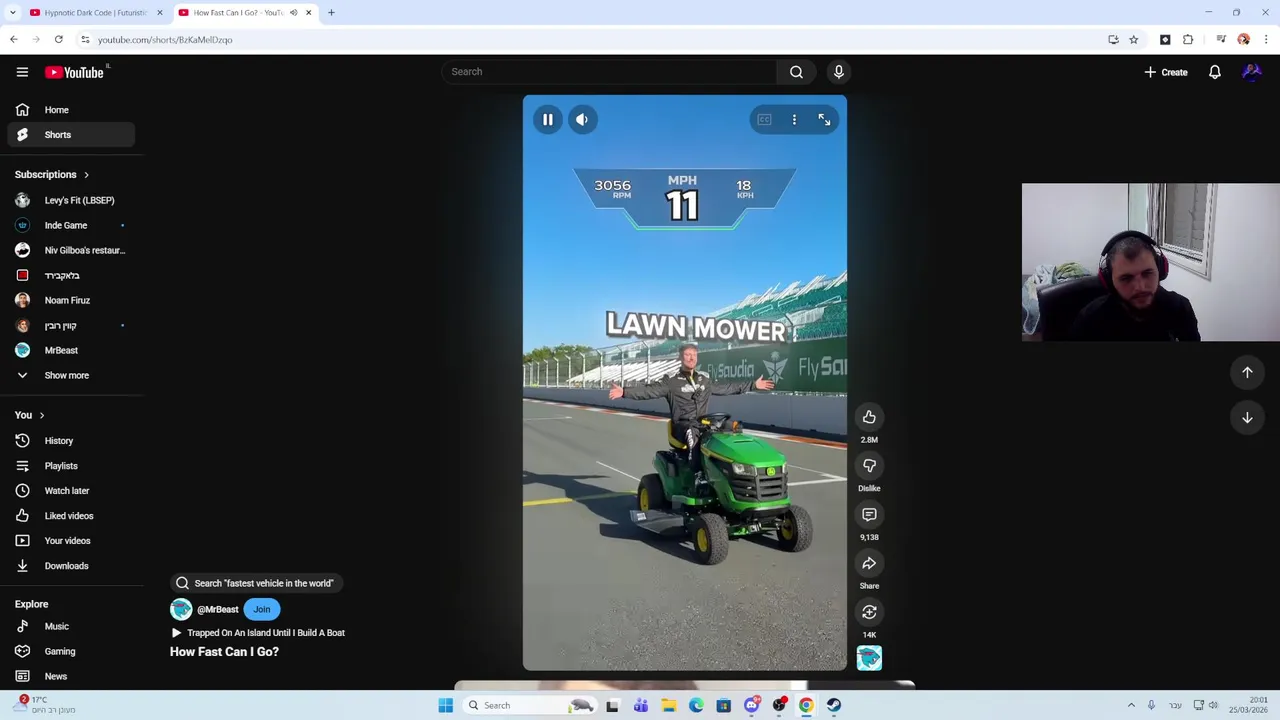This screenshot has width=1280, height=720.
Task: Open the @MrBeast channel link
Action: pyautogui.click(x=217, y=609)
